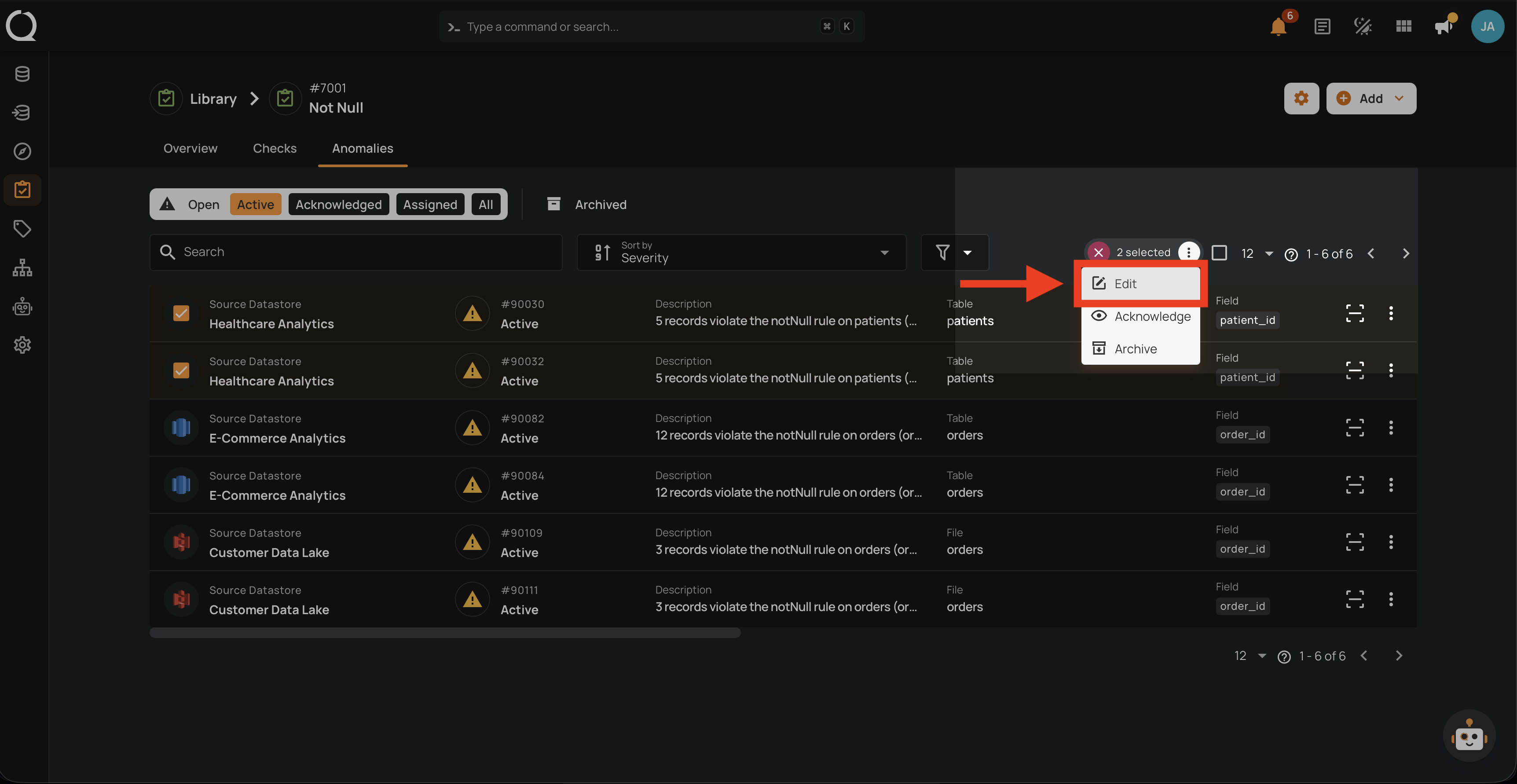Switch status filter to Assigned
This screenshot has height=784, width=1517.
[x=430, y=205]
